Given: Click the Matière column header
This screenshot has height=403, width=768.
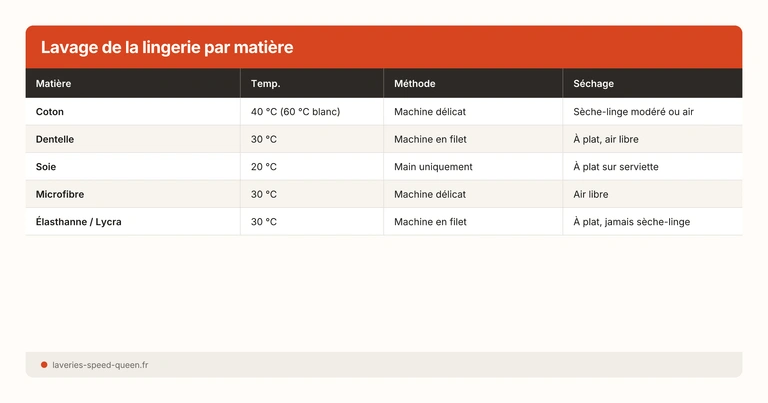Looking at the screenshot, I should pos(53,84).
